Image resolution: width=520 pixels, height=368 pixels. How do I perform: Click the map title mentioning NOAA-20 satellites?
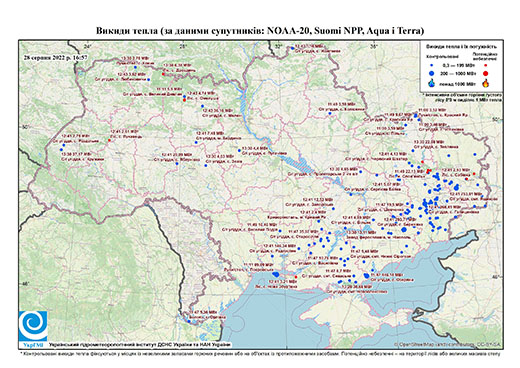pos(260,31)
